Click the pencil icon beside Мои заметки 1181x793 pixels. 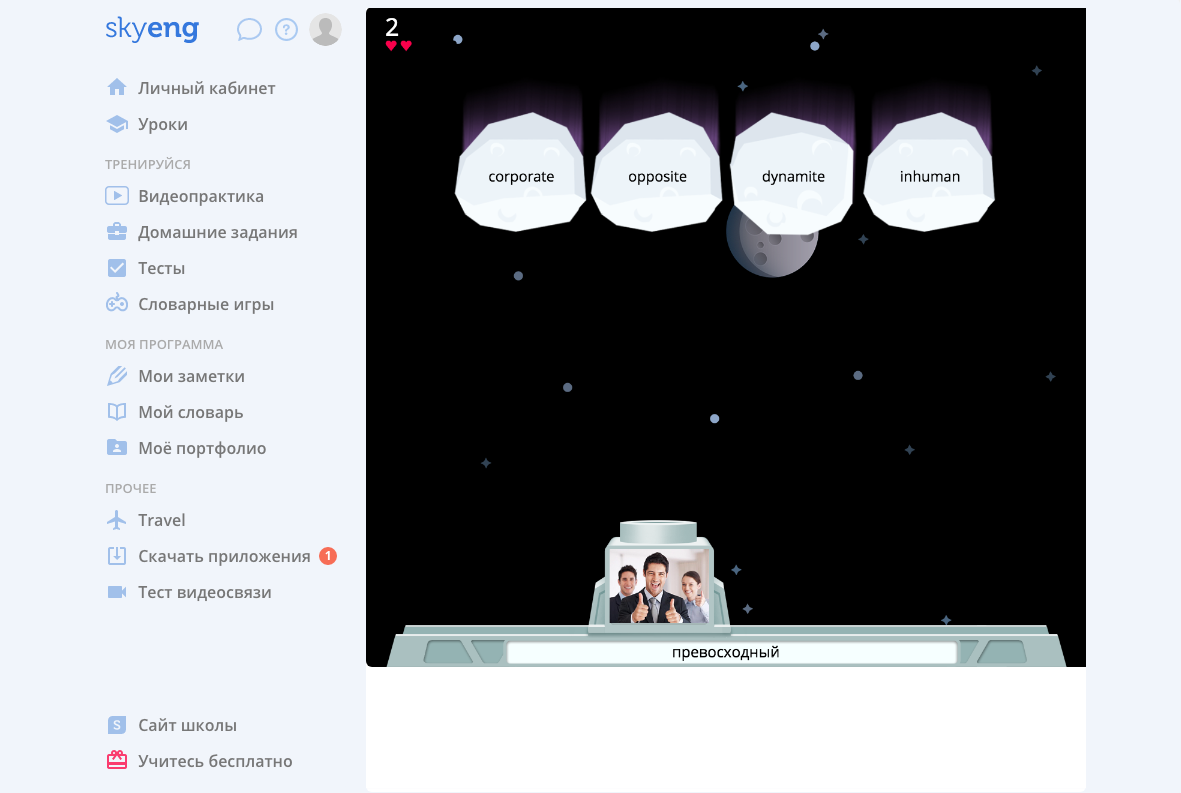[117, 376]
